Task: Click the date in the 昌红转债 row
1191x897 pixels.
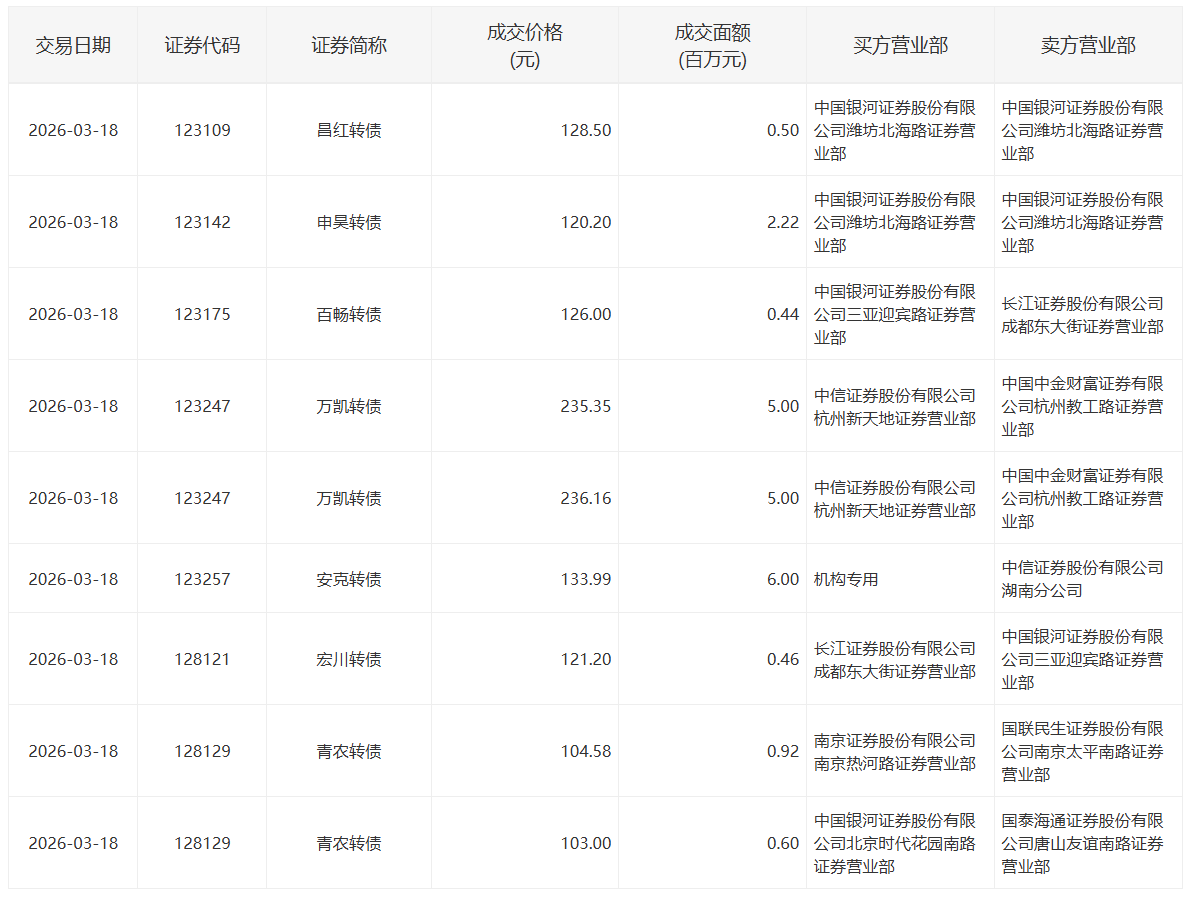Action: coord(73,130)
